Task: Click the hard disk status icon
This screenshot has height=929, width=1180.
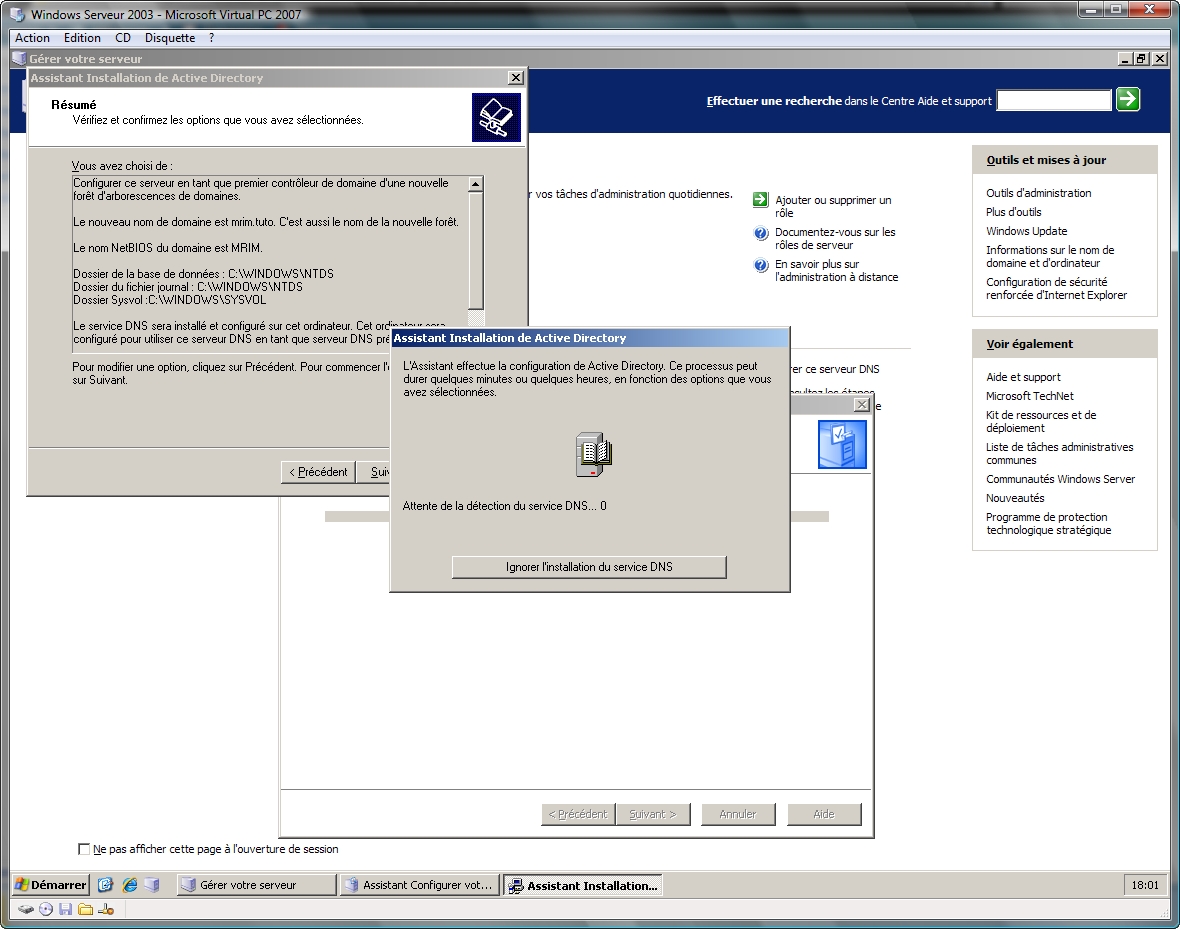Action: [26, 909]
